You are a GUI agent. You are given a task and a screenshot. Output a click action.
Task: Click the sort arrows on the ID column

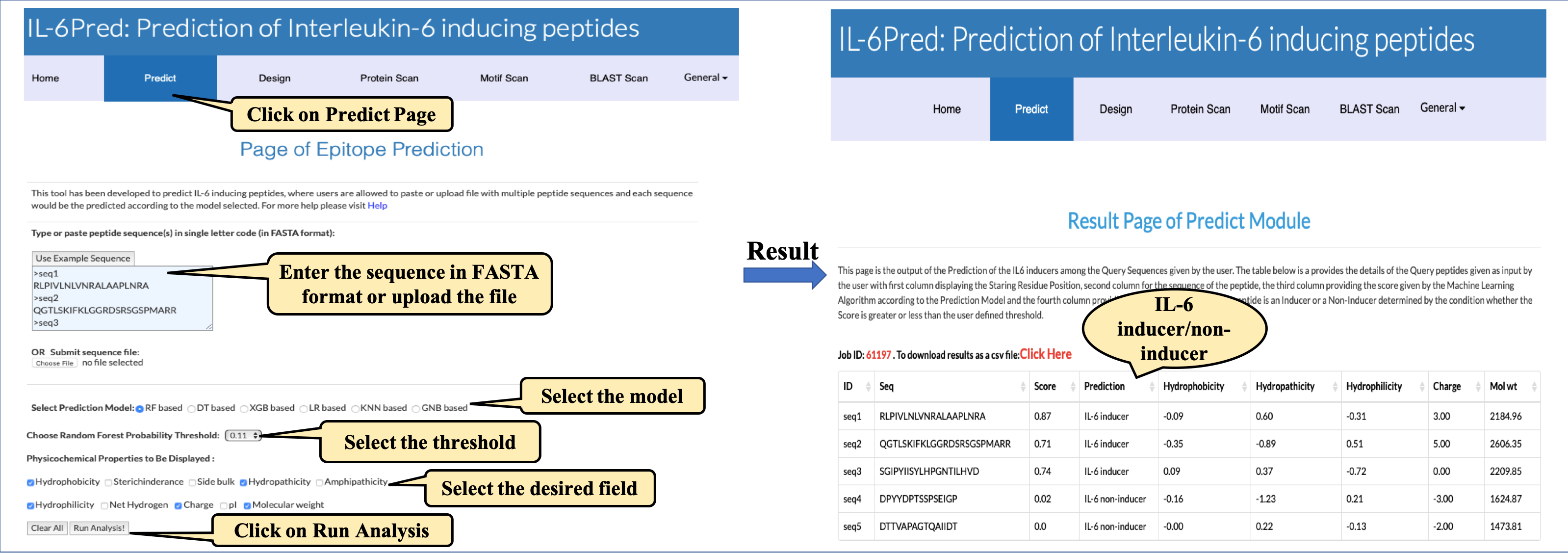(x=868, y=387)
